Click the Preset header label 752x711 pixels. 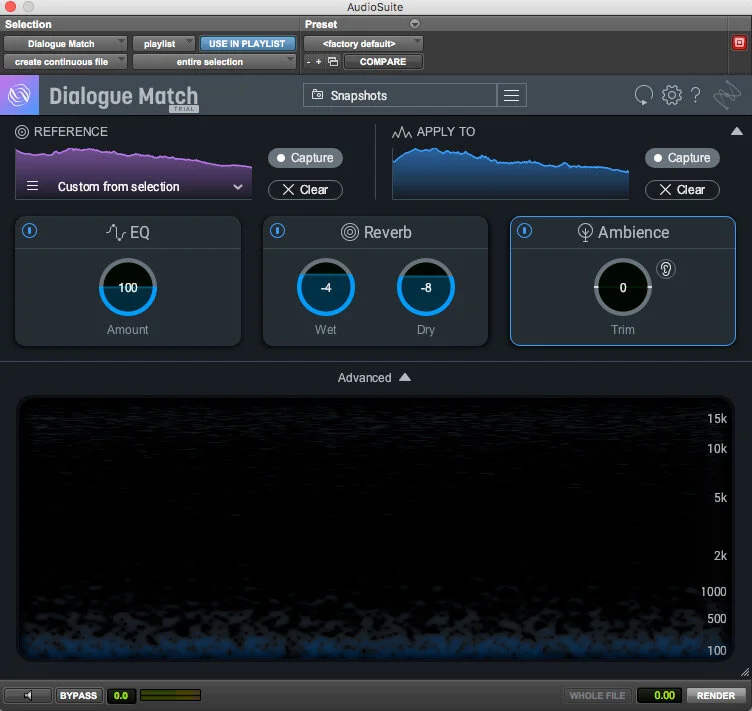(x=321, y=24)
